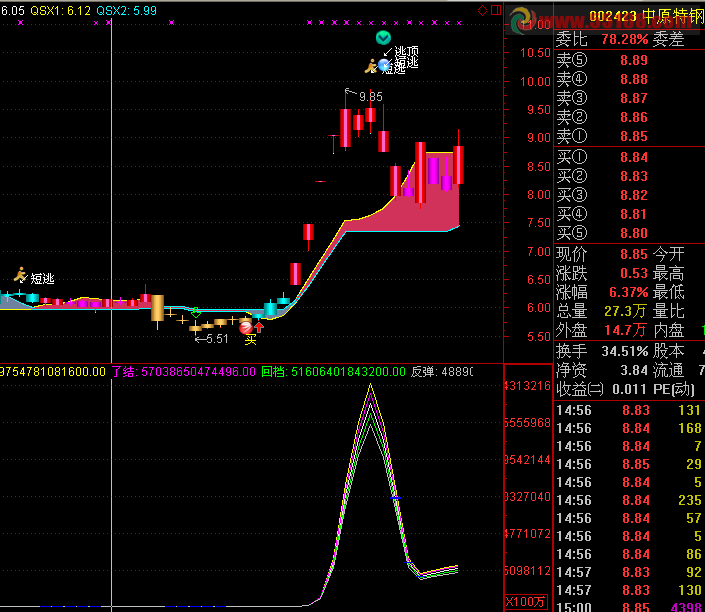Select the 回档 indicator value label
Screen dimensions: 705x612
[x=334, y=372]
